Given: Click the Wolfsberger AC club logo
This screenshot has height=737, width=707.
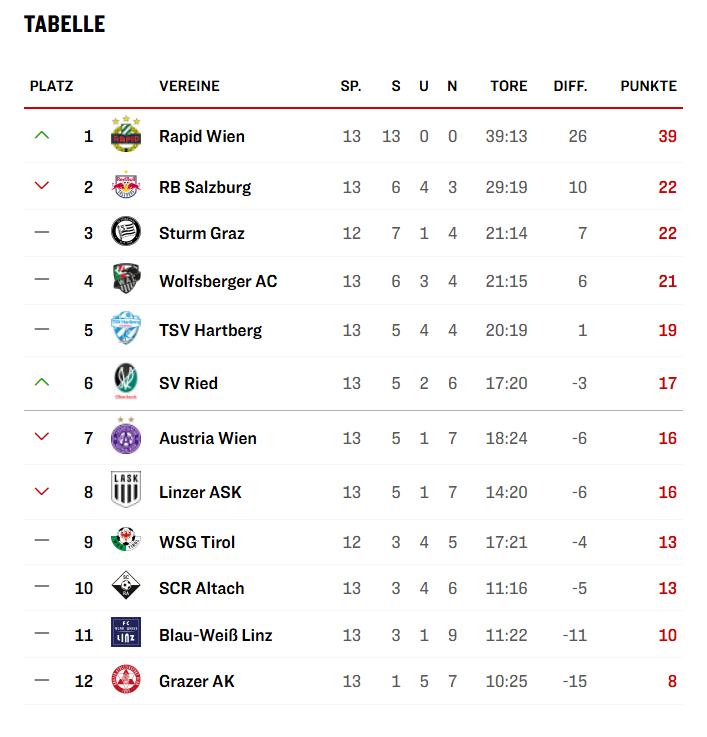Looking at the screenshot, I should 125,281.
